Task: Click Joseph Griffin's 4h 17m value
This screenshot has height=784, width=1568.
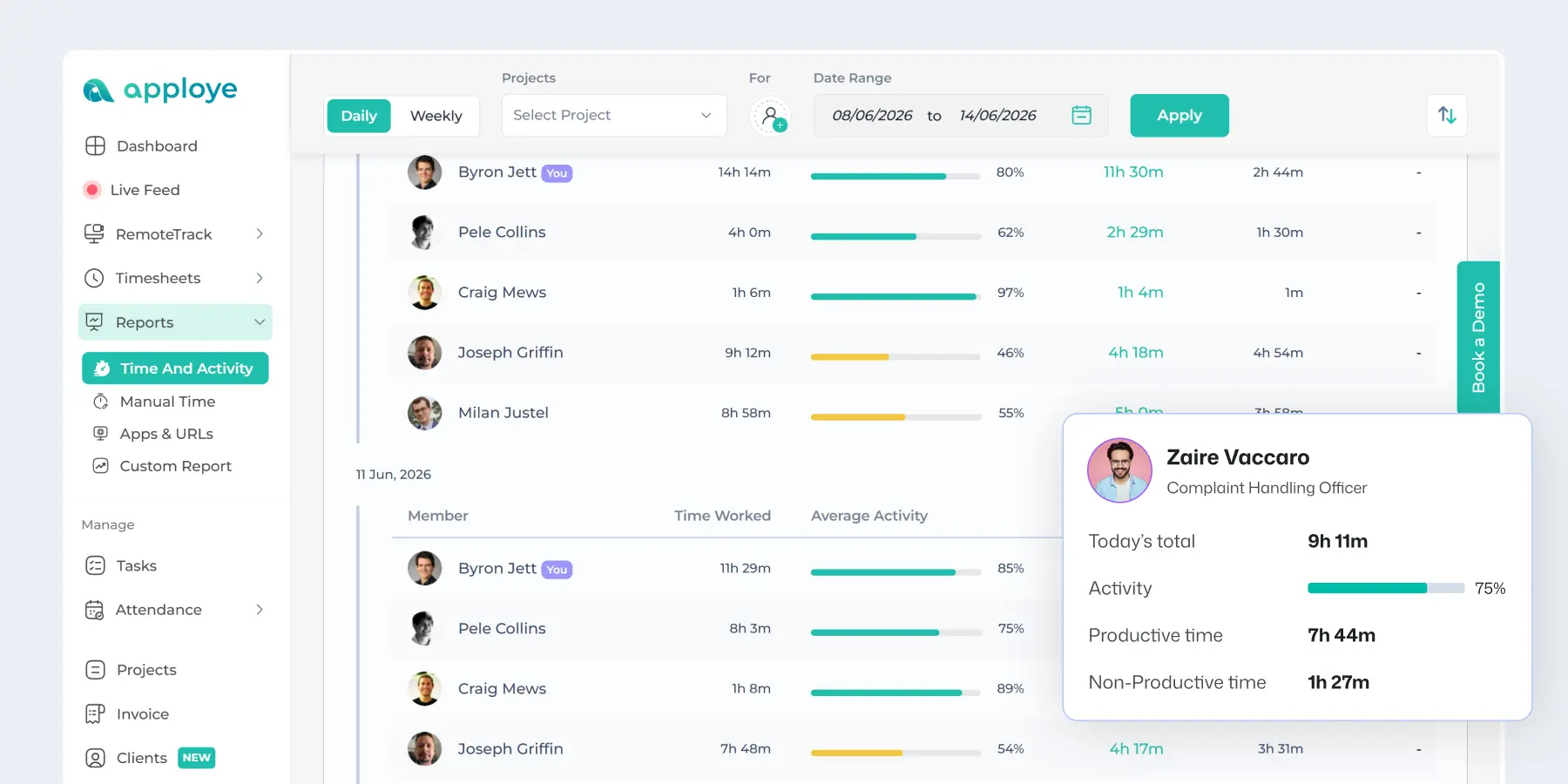Action: tap(1136, 749)
